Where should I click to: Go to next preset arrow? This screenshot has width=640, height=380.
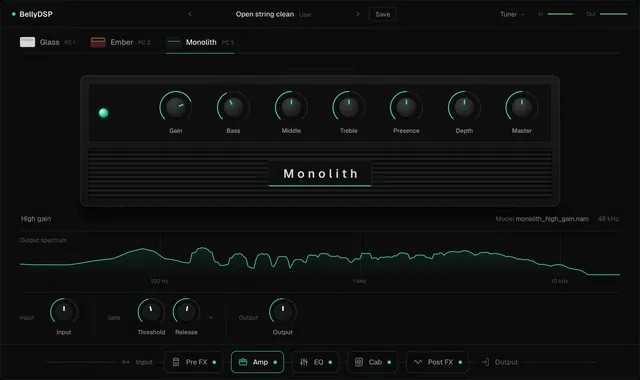[x=358, y=14]
